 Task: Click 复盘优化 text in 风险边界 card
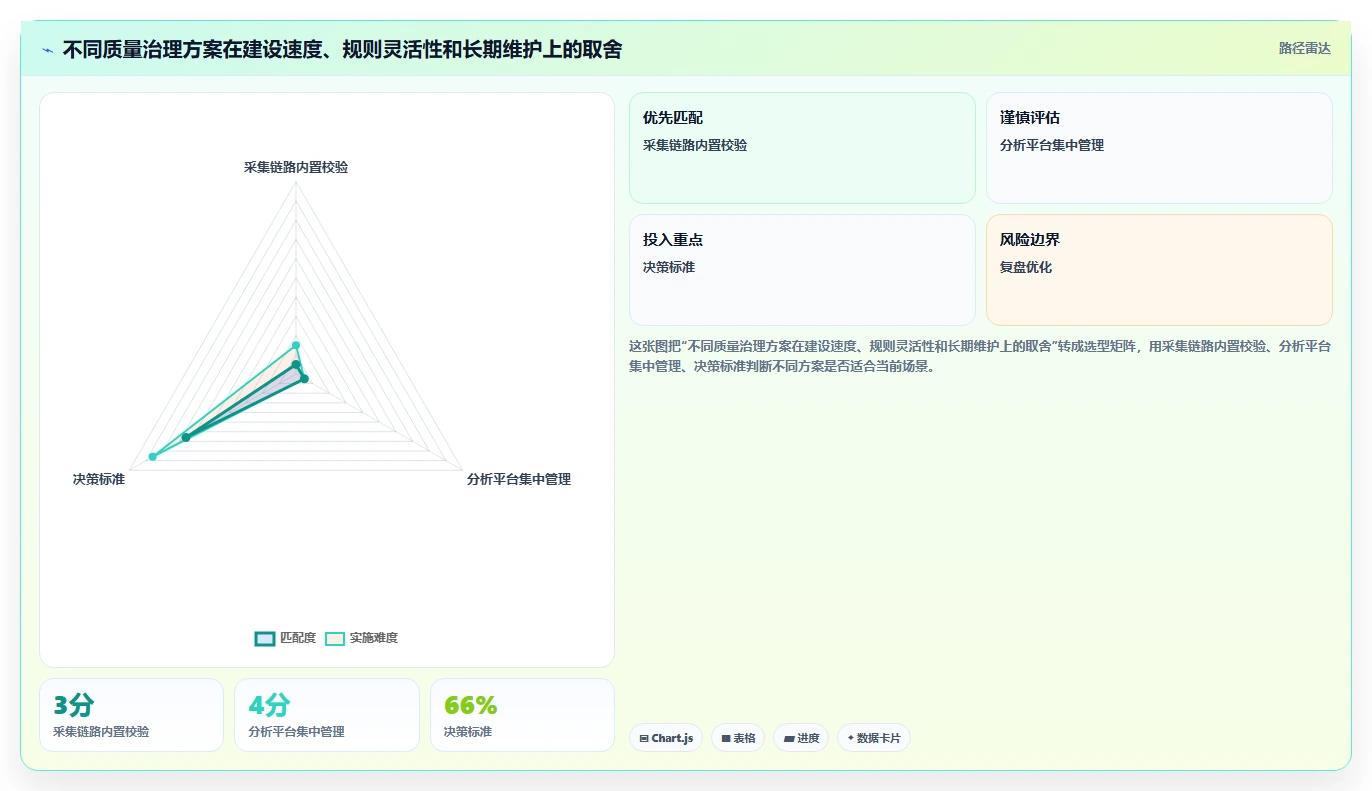(x=1026, y=267)
